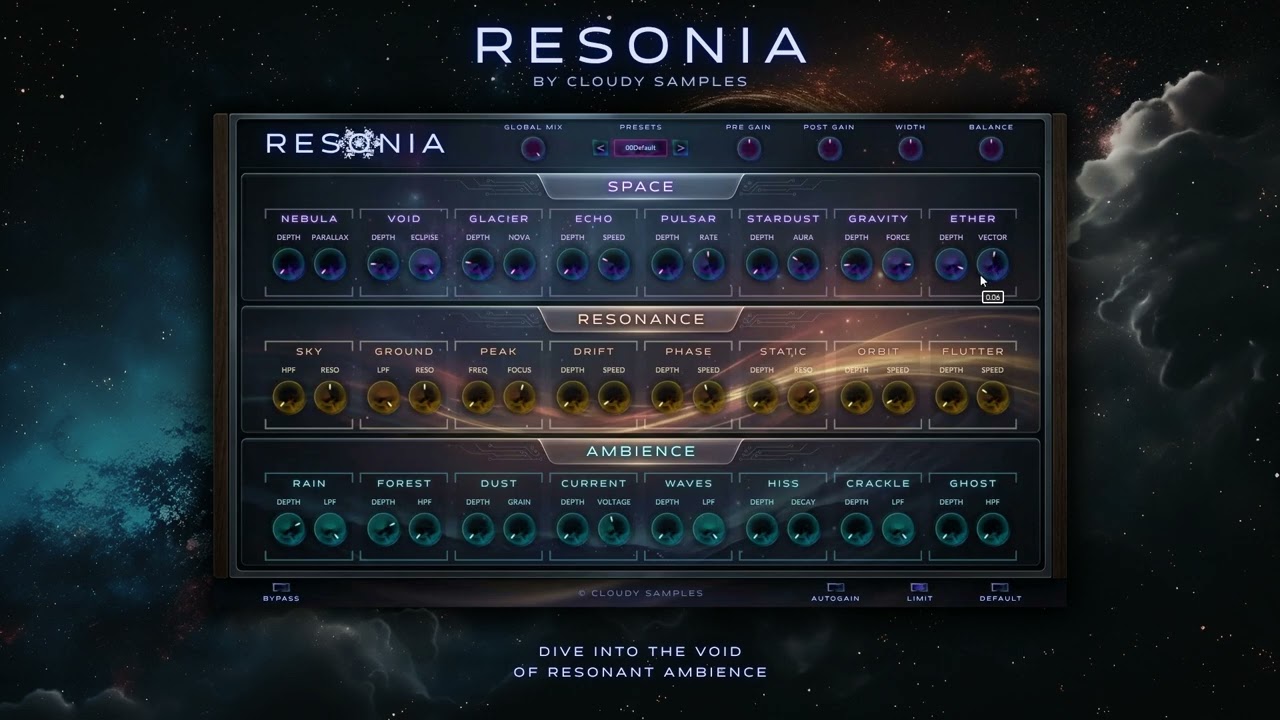Click the Crackle LPF knob
This screenshot has width=1280, height=720.
pyautogui.click(x=898, y=529)
